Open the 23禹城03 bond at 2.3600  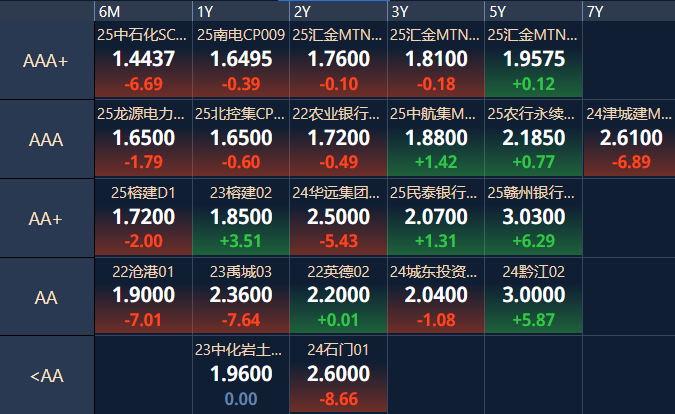point(241,296)
